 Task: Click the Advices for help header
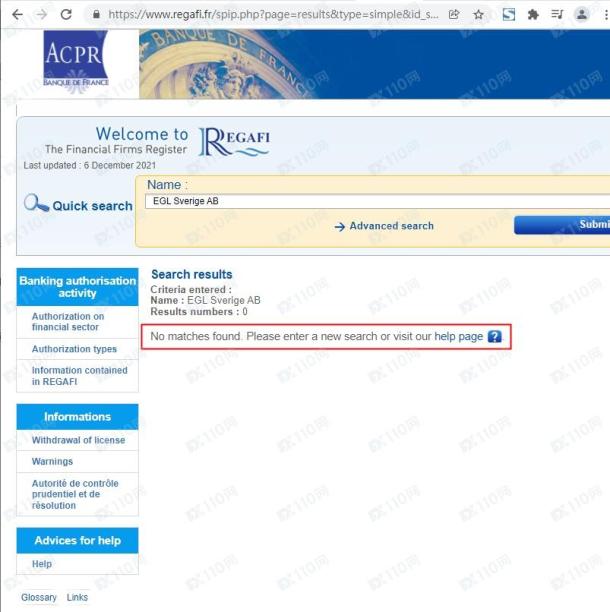[77, 541]
